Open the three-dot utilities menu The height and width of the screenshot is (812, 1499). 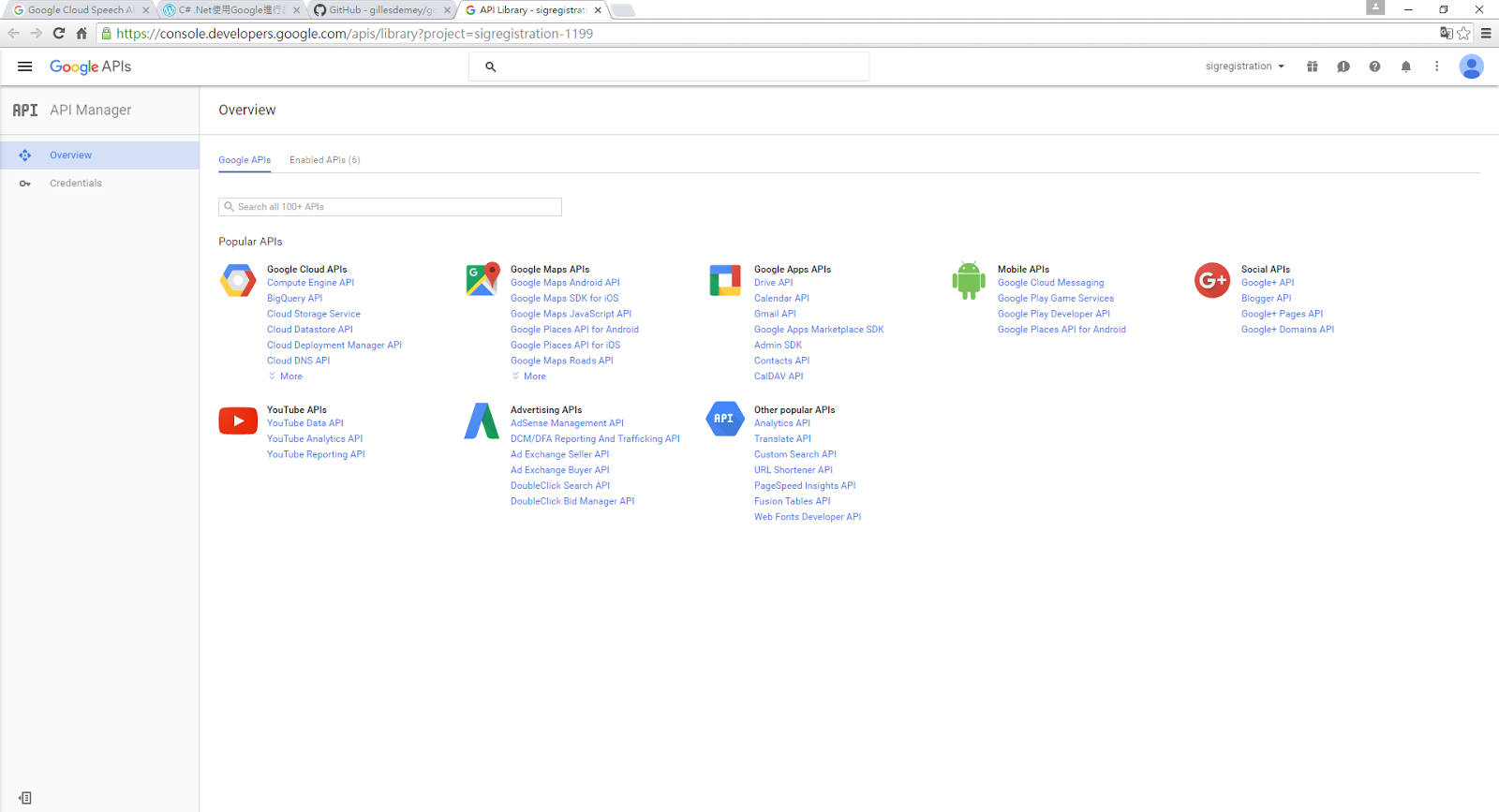click(1437, 66)
